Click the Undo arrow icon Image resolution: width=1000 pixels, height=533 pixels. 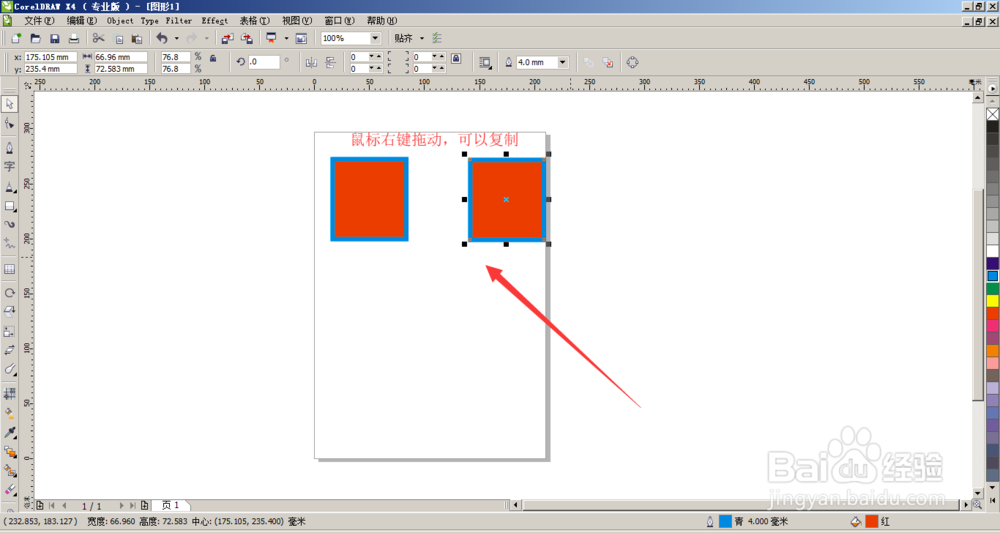(162, 38)
